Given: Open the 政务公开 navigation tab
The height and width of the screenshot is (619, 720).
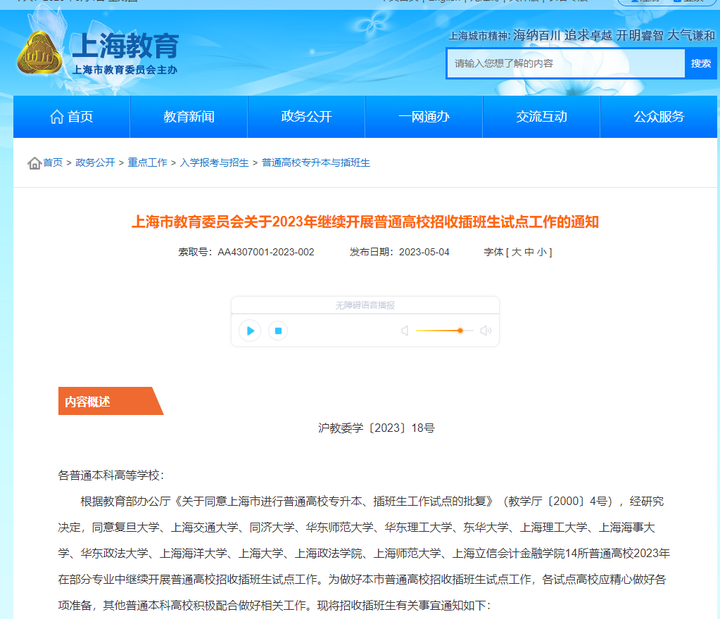Looking at the screenshot, I should click(306, 117).
